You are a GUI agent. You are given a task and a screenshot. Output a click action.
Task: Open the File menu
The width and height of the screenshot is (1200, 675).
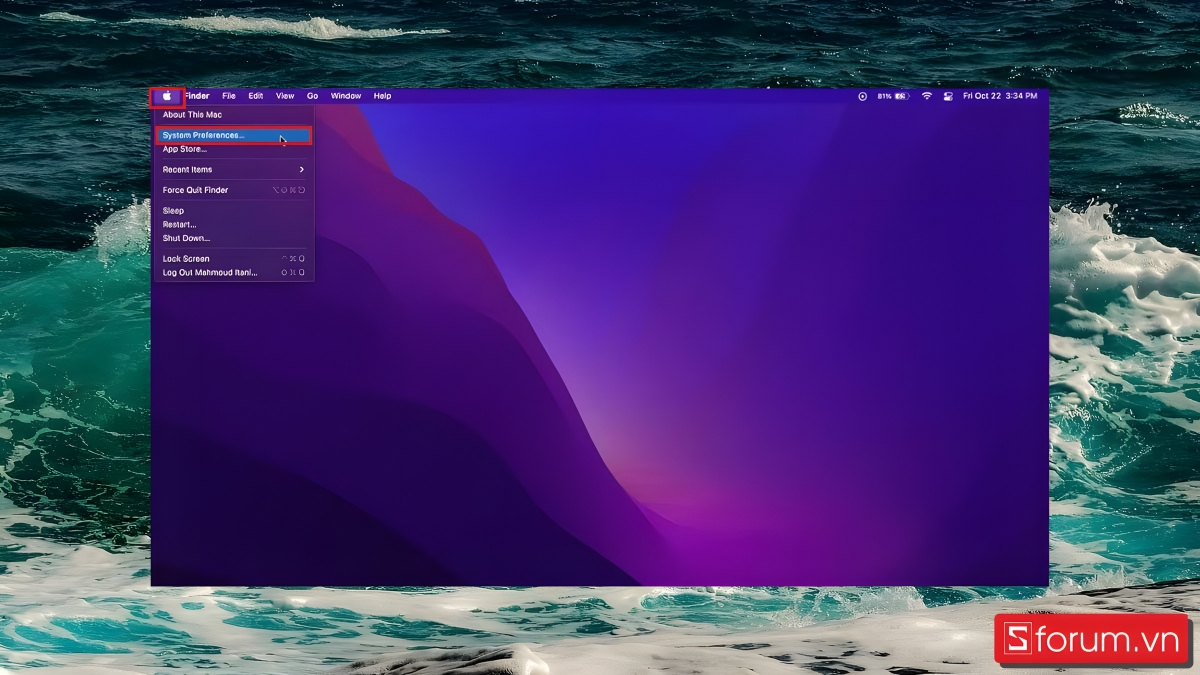(229, 96)
